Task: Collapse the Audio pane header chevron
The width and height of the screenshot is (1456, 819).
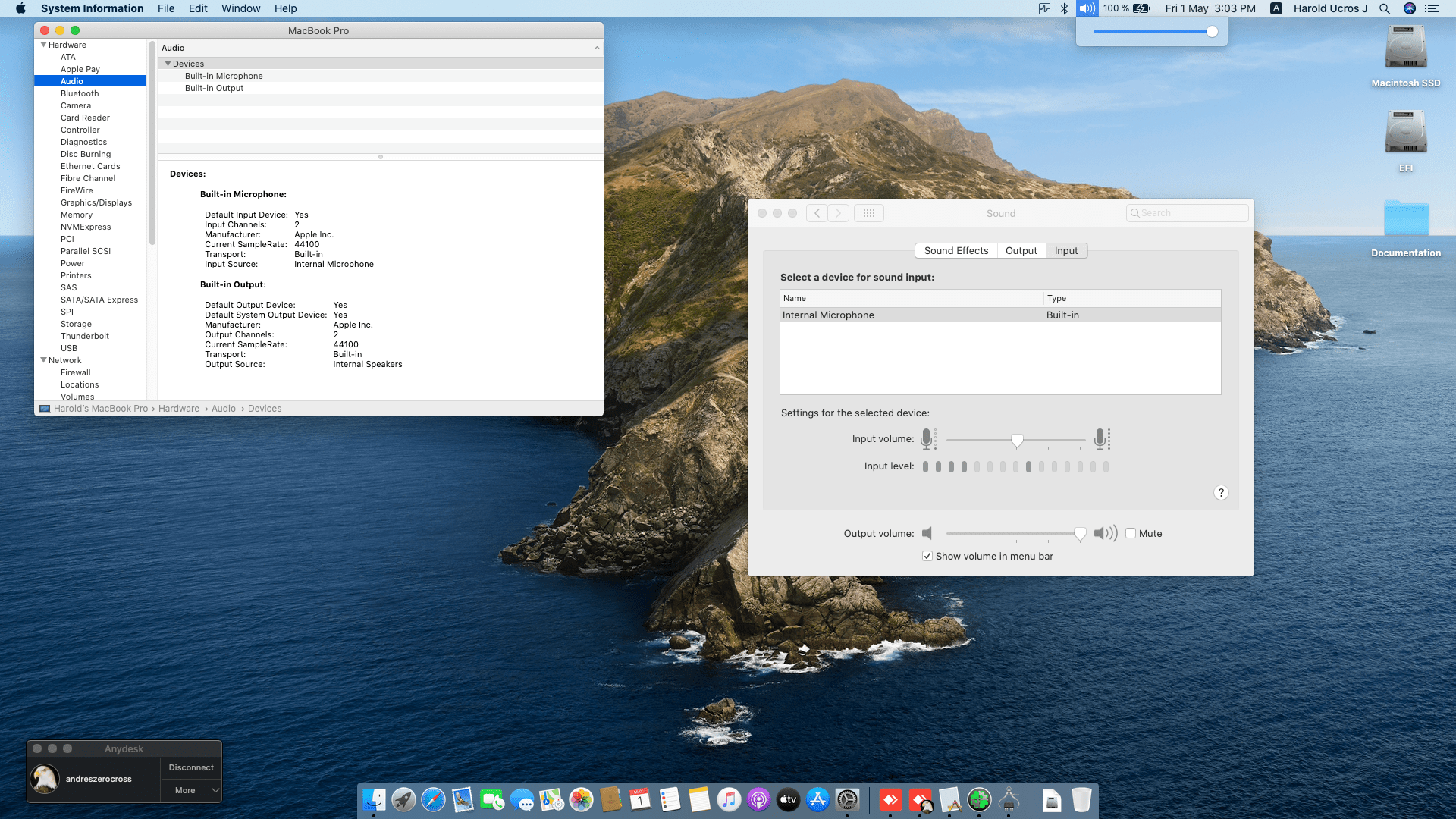Action: click(x=597, y=48)
